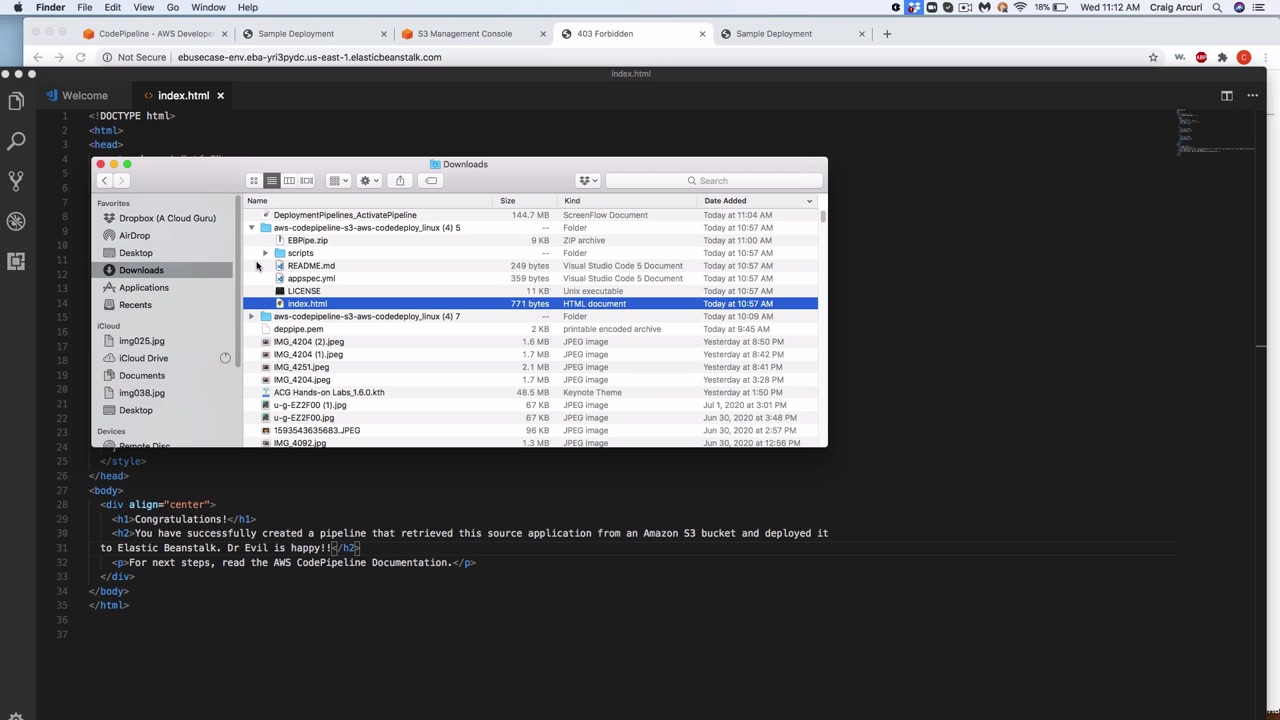Open Dropbox dropdown in Finder toolbar
Screen dimensions: 1280x720
[x=588, y=181]
